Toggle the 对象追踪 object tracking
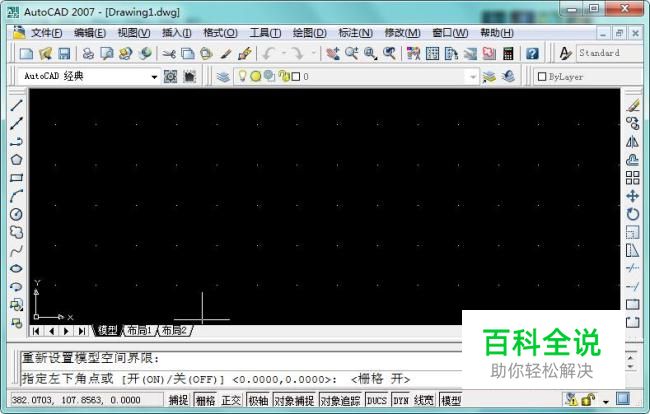Viewport: 650px width, 414px height. [341, 400]
